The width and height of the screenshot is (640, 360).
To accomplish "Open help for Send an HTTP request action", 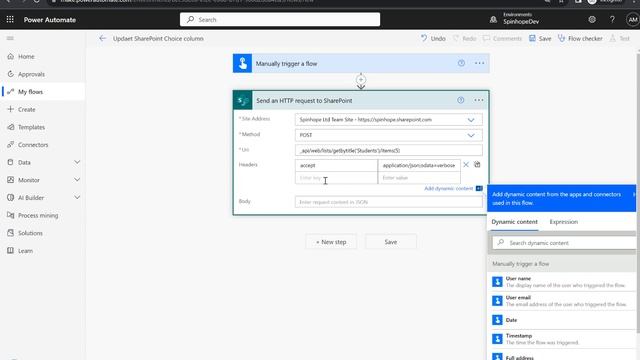I will tap(461, 100).
